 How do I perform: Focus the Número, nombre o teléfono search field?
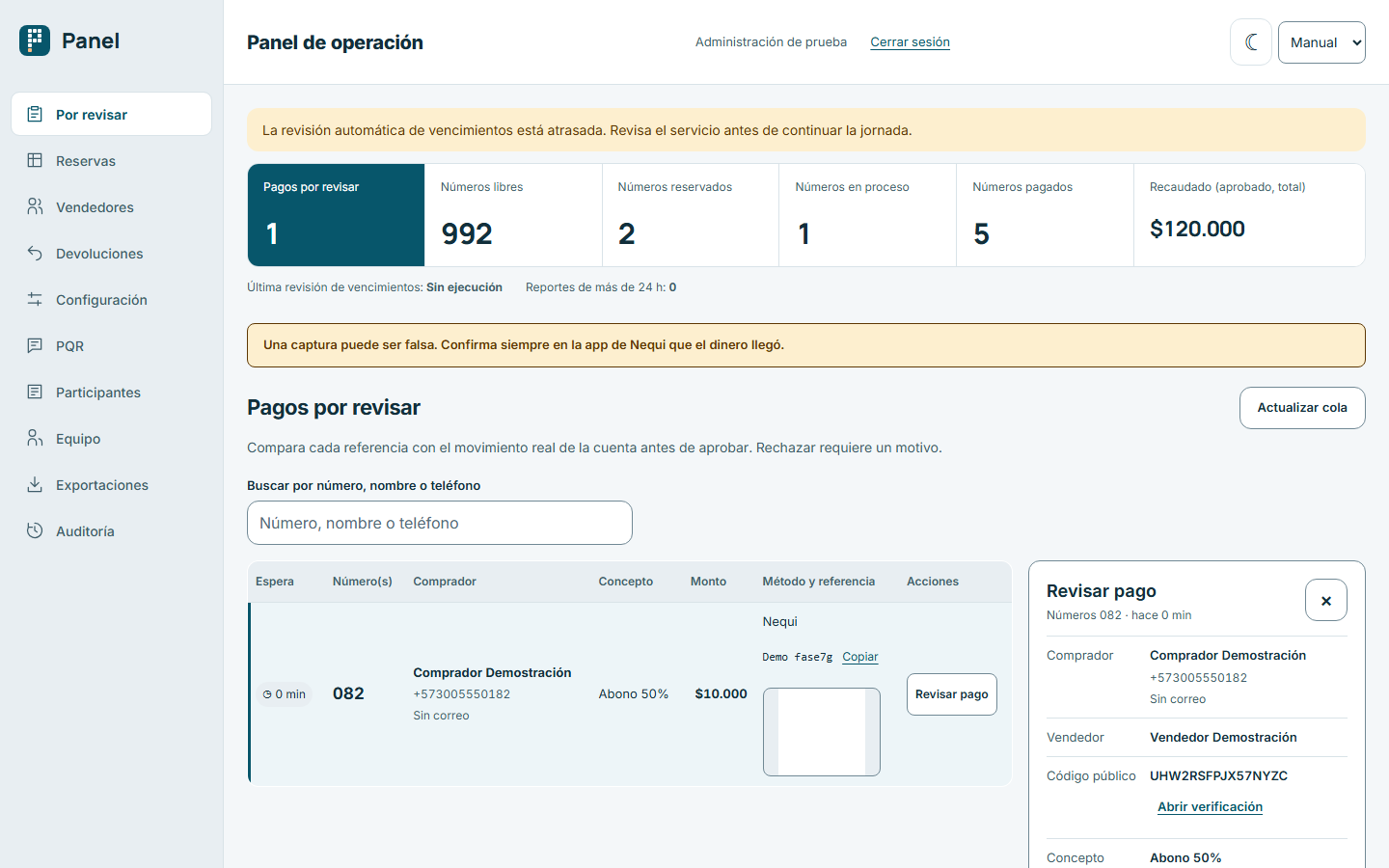(x=440, y=523)
